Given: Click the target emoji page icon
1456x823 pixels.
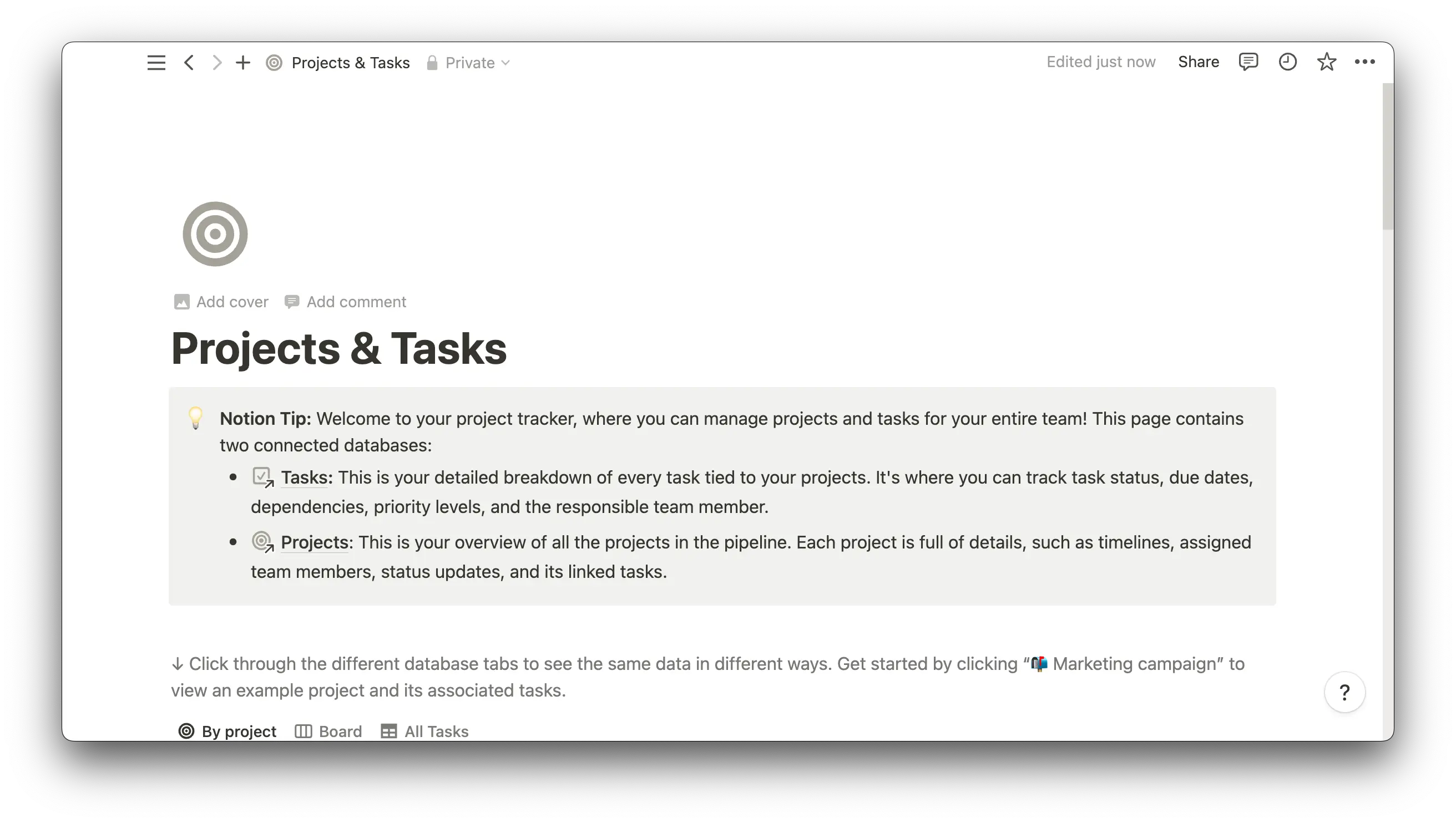Looking at the screenshot, I should pos(215,233).
